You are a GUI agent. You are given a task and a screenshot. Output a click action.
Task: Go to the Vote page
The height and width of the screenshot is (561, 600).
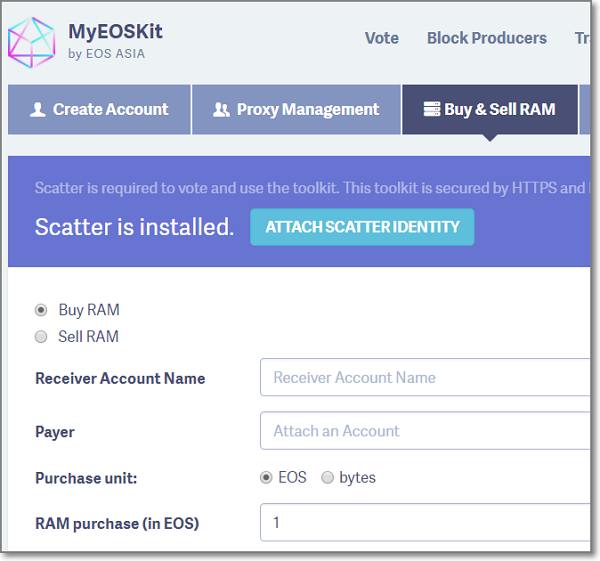click(x=382, y=38)
